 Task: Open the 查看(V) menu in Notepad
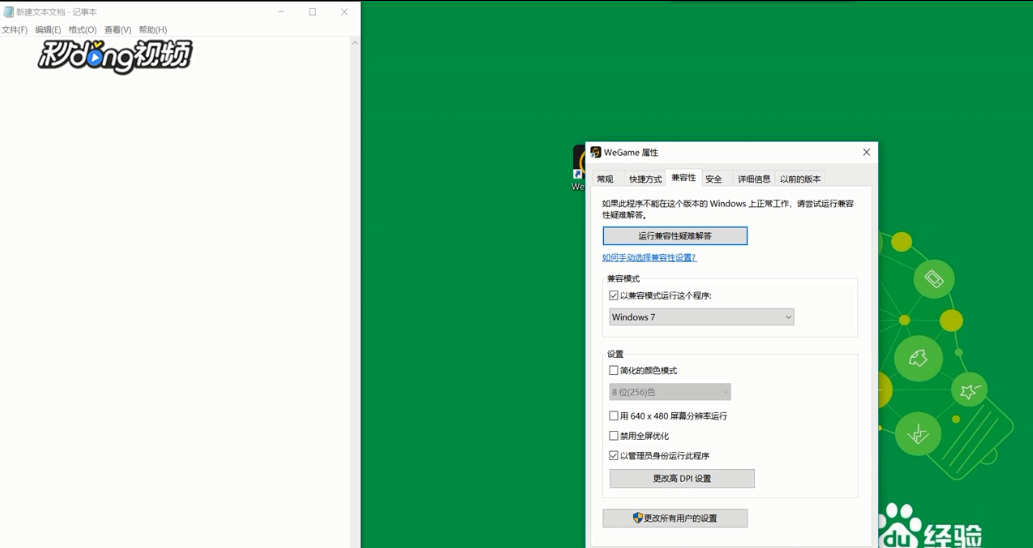117,30
